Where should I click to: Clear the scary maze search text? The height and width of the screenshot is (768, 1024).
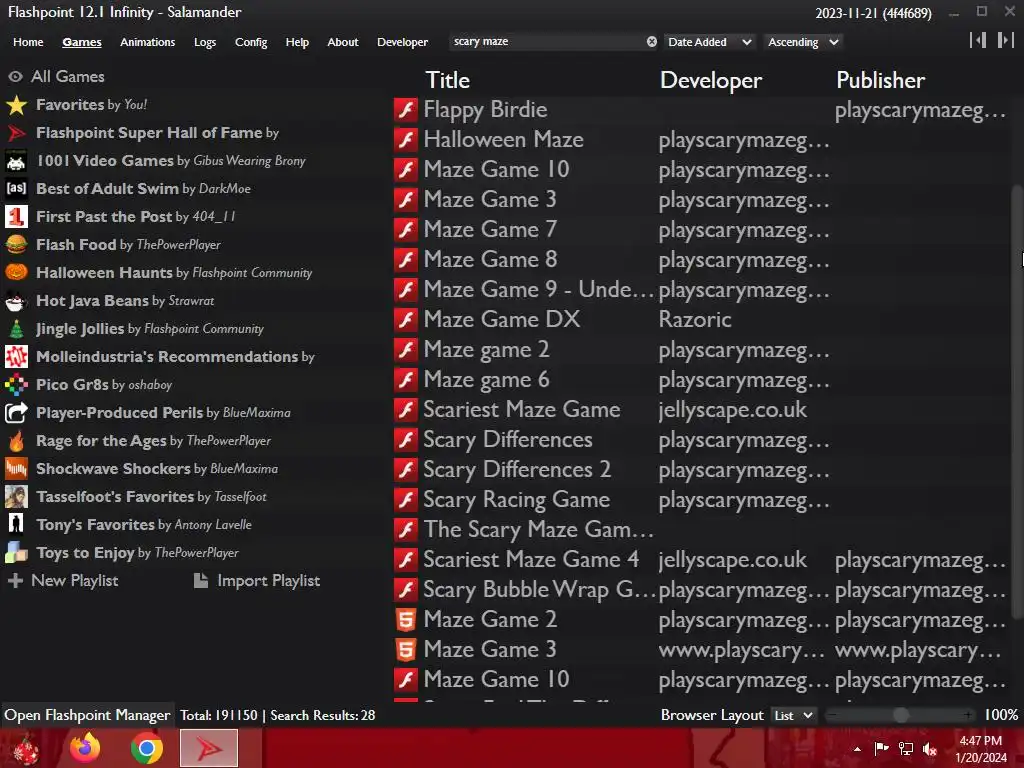click(x=652, y=42)
